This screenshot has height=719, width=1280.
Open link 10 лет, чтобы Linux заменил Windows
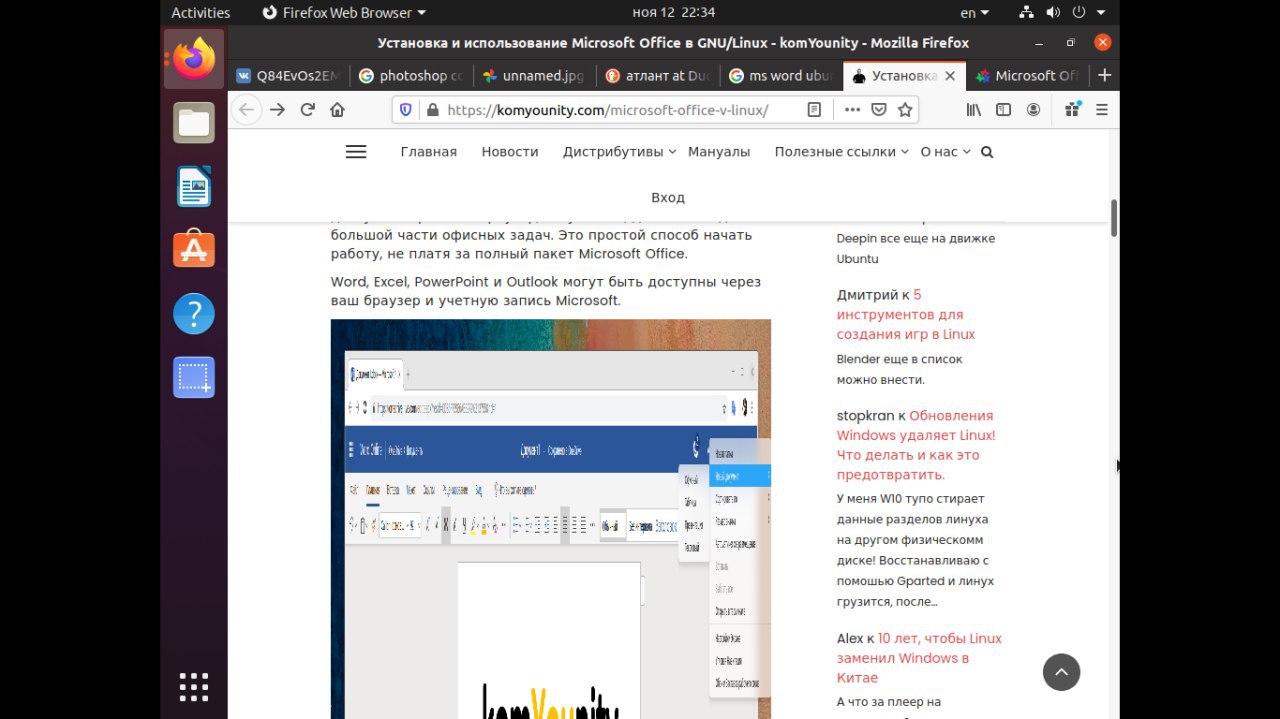tap(919, 658)
